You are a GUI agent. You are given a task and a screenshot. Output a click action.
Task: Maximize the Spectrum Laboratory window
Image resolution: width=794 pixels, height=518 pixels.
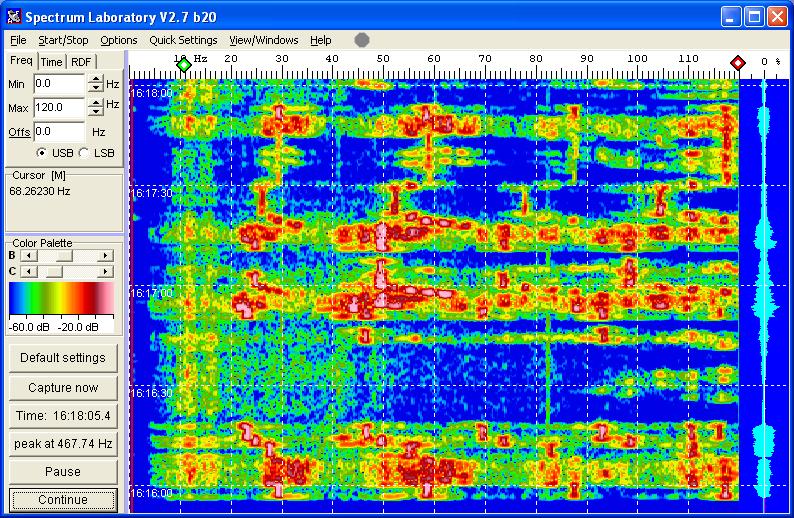click(753, 17)
